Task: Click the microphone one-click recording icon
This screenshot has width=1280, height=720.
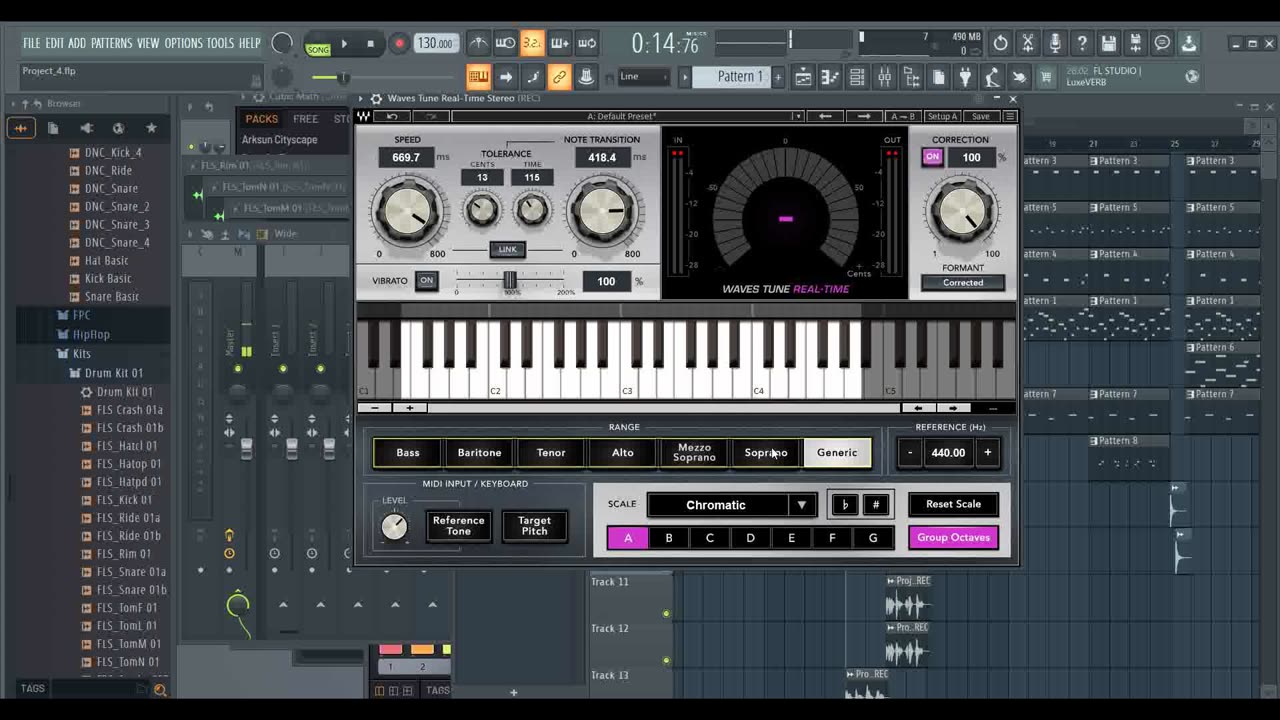Action: click(x=1054, y=43)
